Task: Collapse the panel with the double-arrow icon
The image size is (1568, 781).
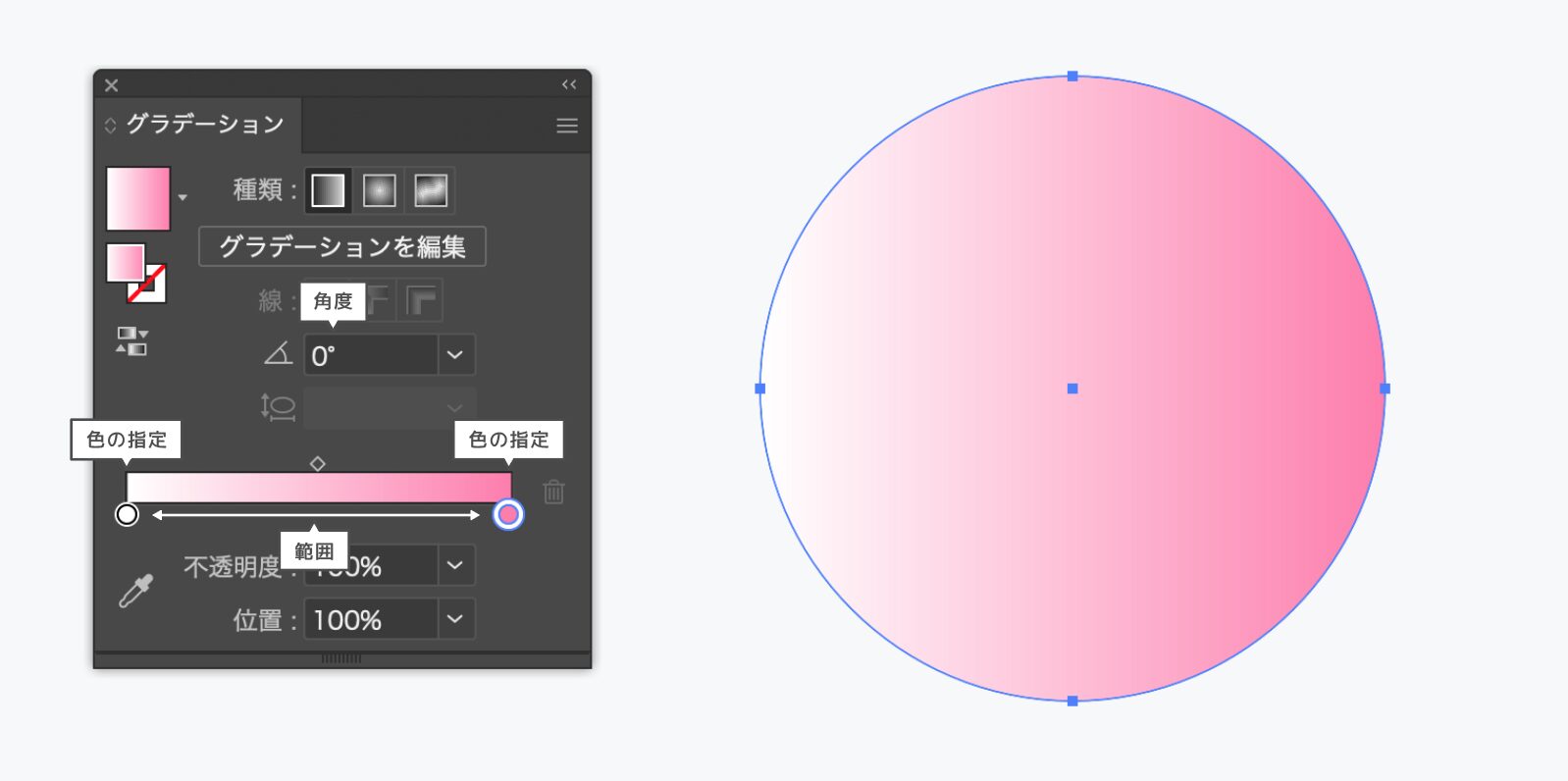Action: click(569, 84)
